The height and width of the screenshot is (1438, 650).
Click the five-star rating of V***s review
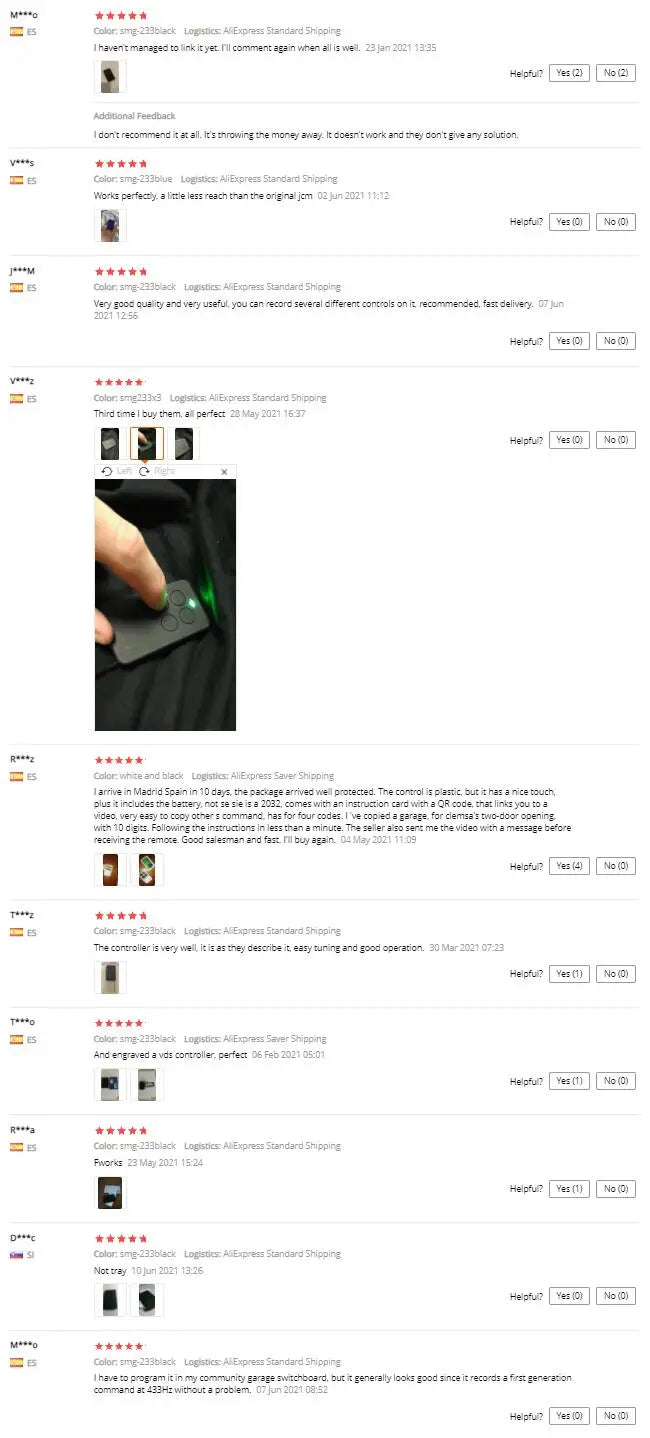(x=120, y=163)
